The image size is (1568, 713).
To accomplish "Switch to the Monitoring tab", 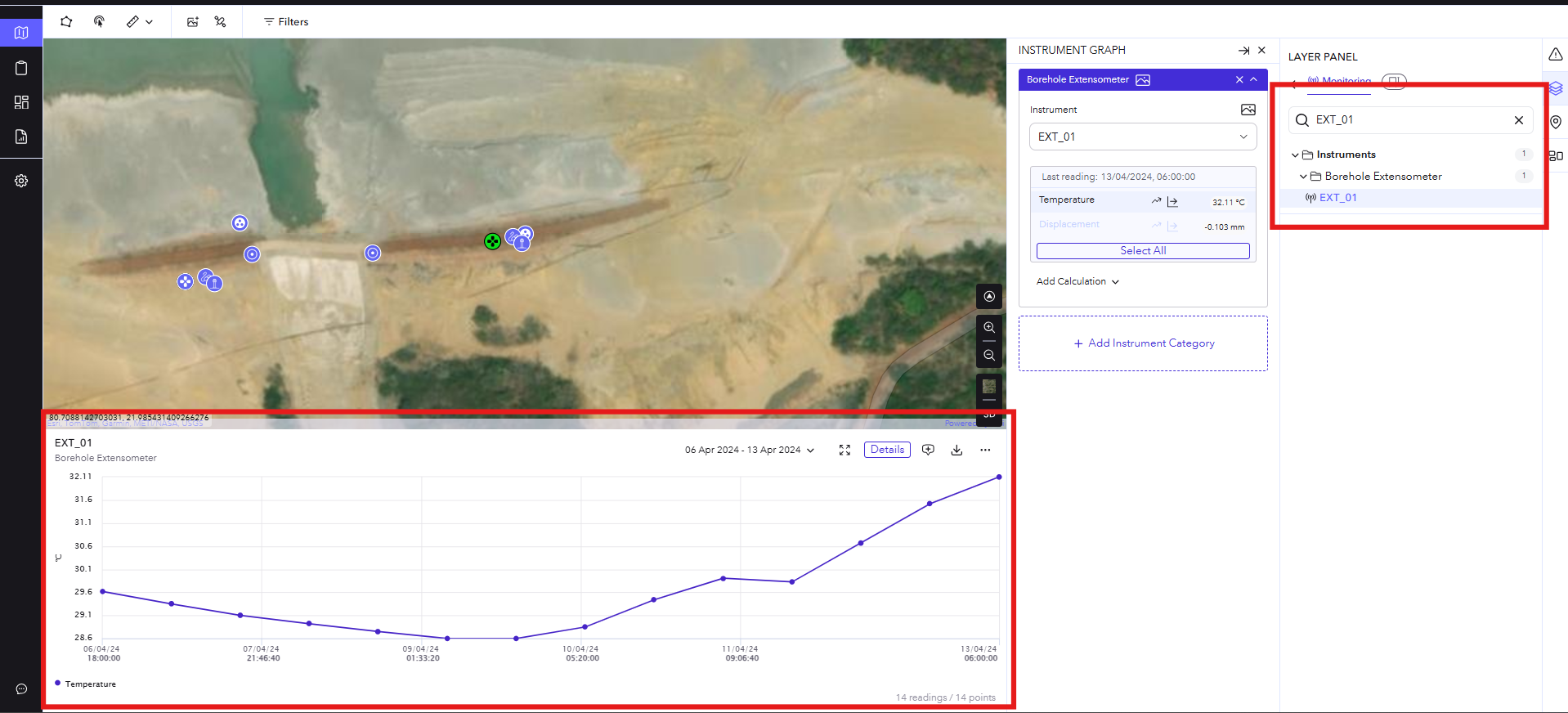I will pos(1339,82).
